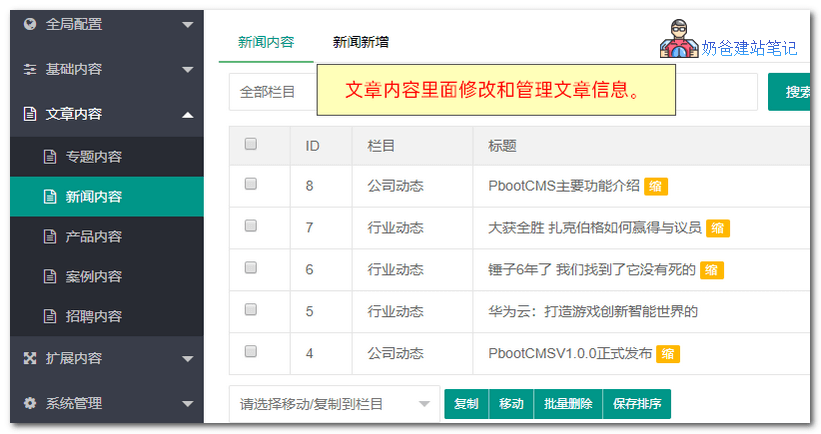This screenshot has width=821, height=434.
Task: Expand the 系统管理 menu arrow
Action: click(187, 404)
